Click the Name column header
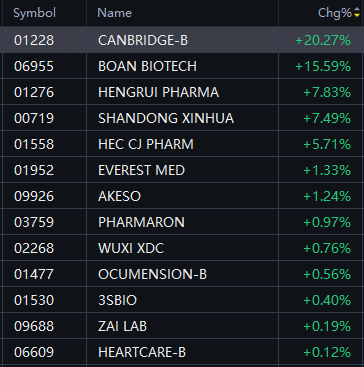 pyautogui.click(x=114, y=13)
